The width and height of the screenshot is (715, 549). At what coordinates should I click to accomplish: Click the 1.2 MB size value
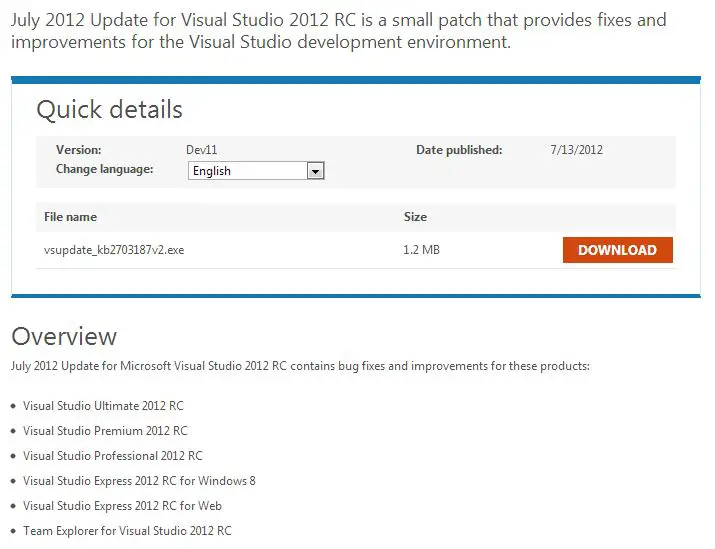coord(421,250)
